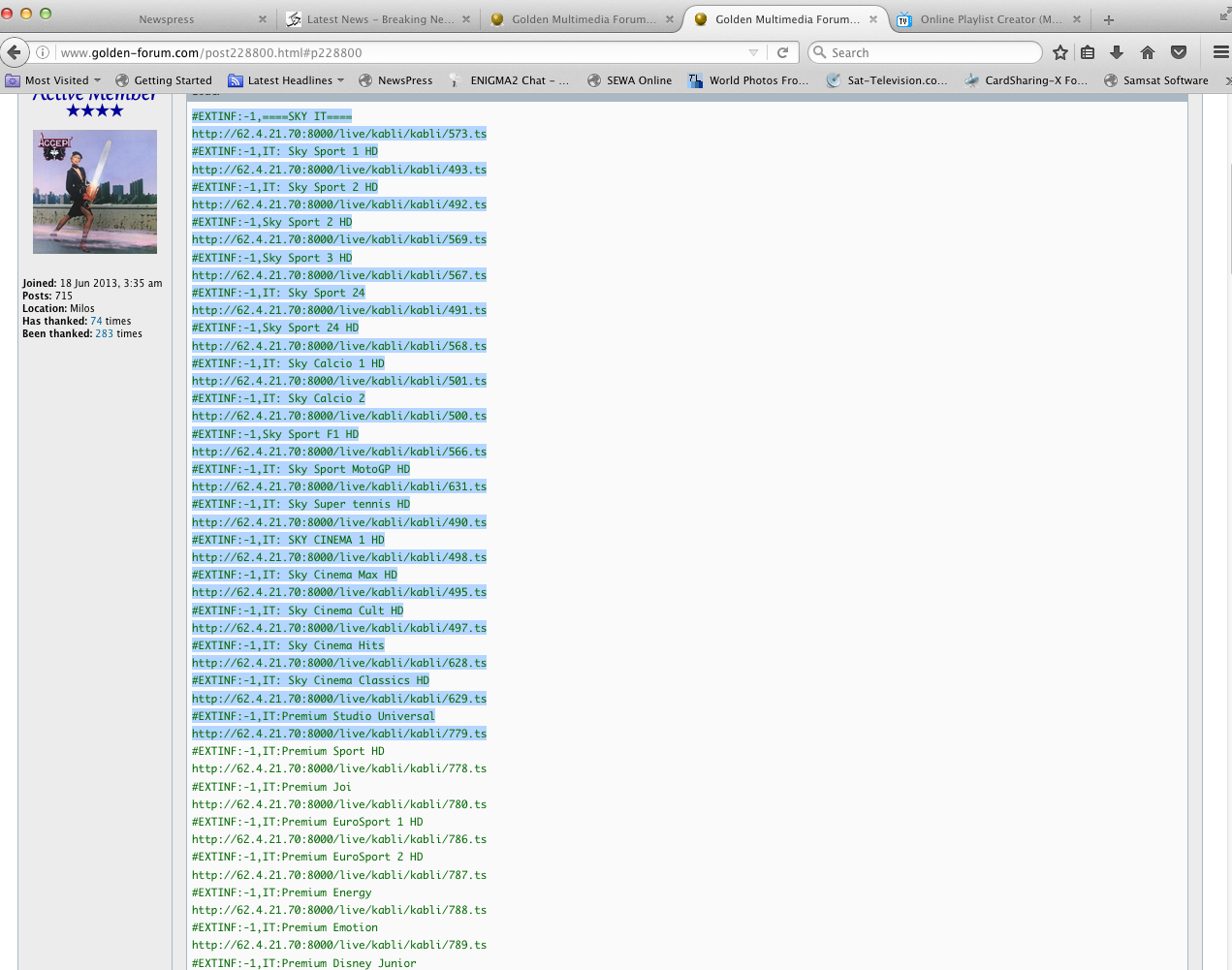The height and width of the screenshot is (970, 1232).
Task: Click the 'Joined: 18 Jun 2013' text
Action: pyautogui.click(x=92, y=283)
